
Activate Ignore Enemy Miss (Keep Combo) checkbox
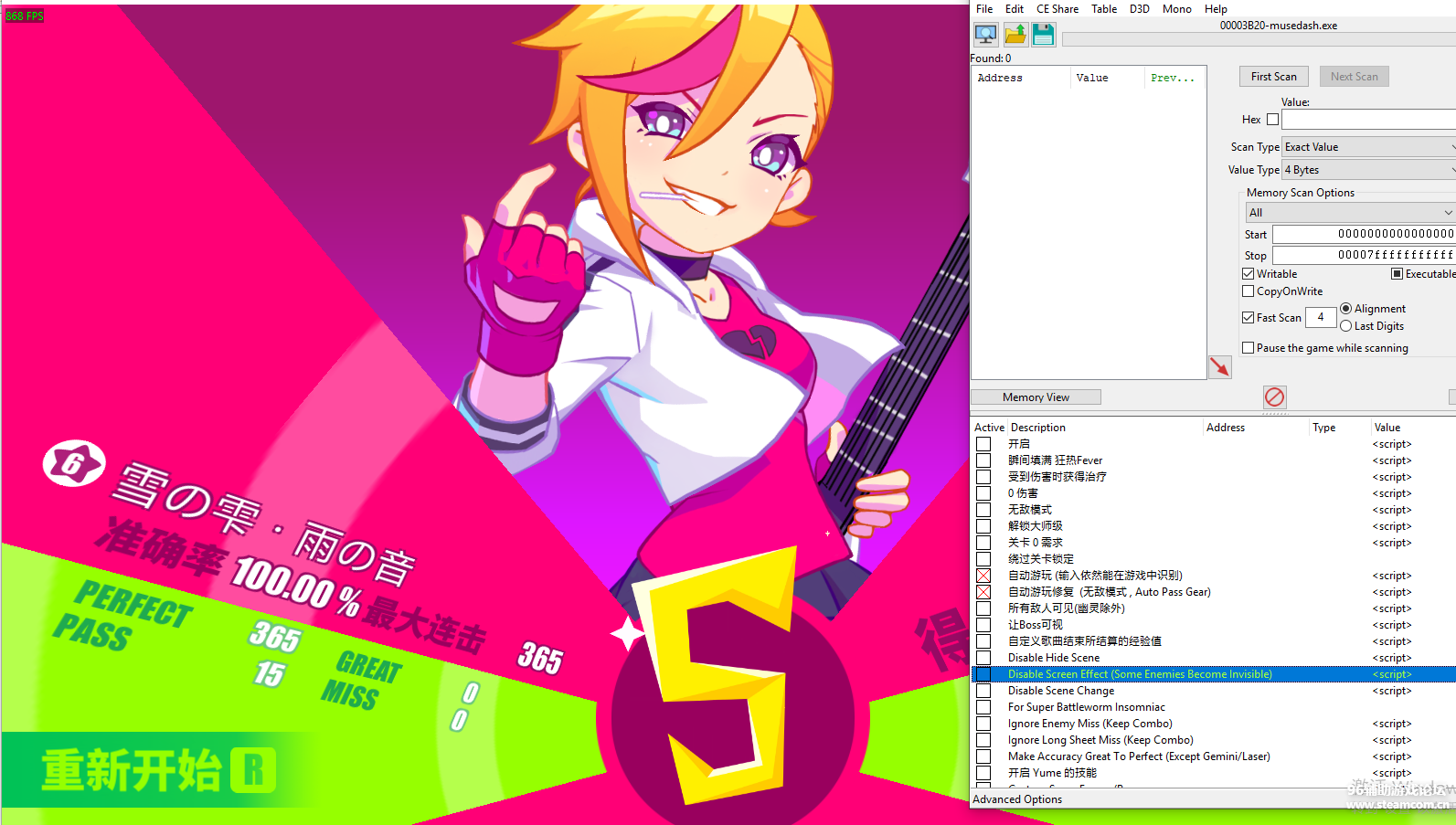pyautogui.click(x=983, y=724)
